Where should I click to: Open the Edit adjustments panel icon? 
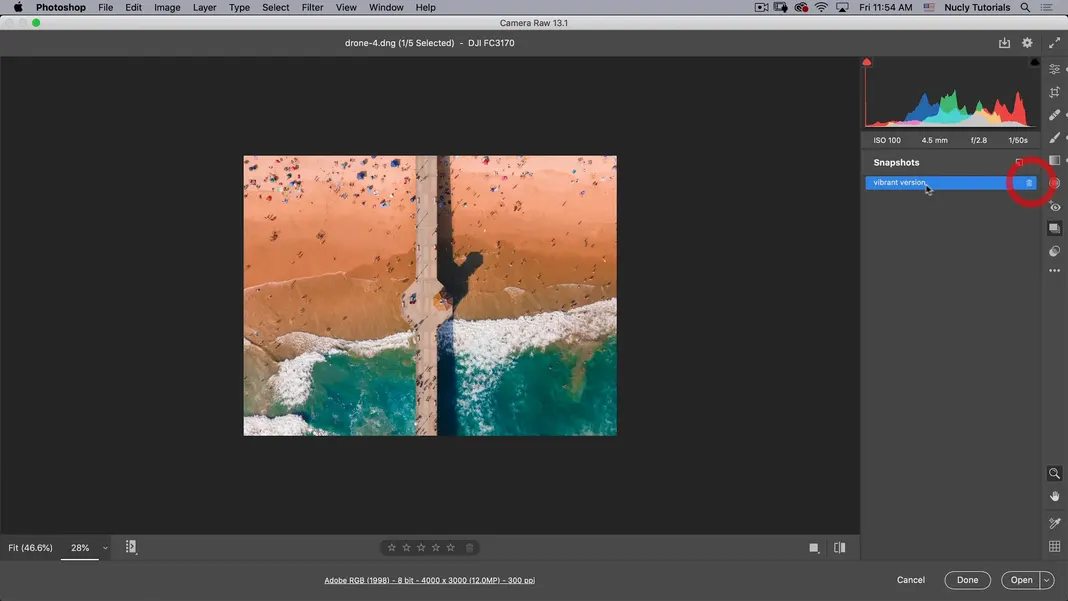pyautogui.click(x=1054, y=70)
